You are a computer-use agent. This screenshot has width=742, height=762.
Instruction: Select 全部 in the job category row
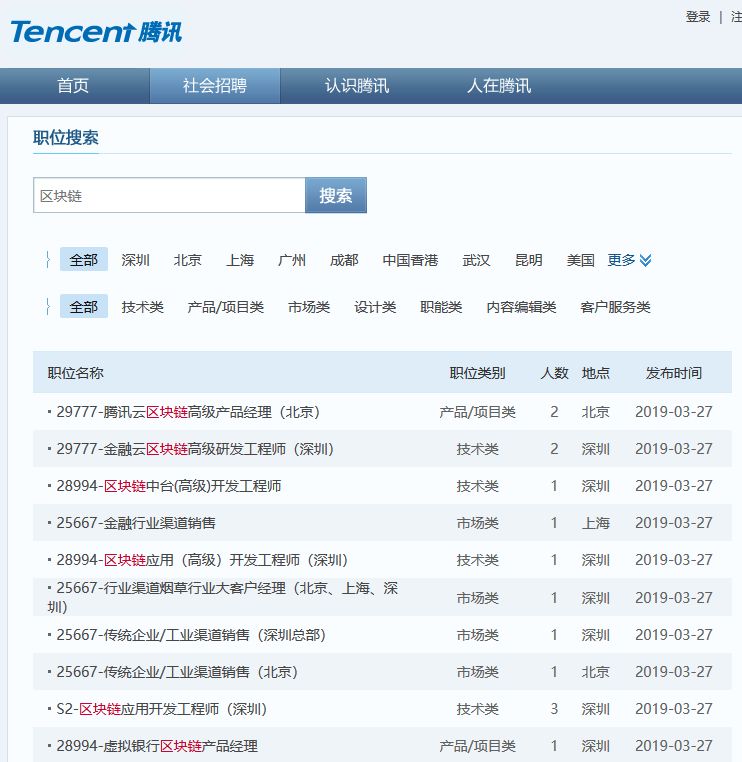[84, 307]
